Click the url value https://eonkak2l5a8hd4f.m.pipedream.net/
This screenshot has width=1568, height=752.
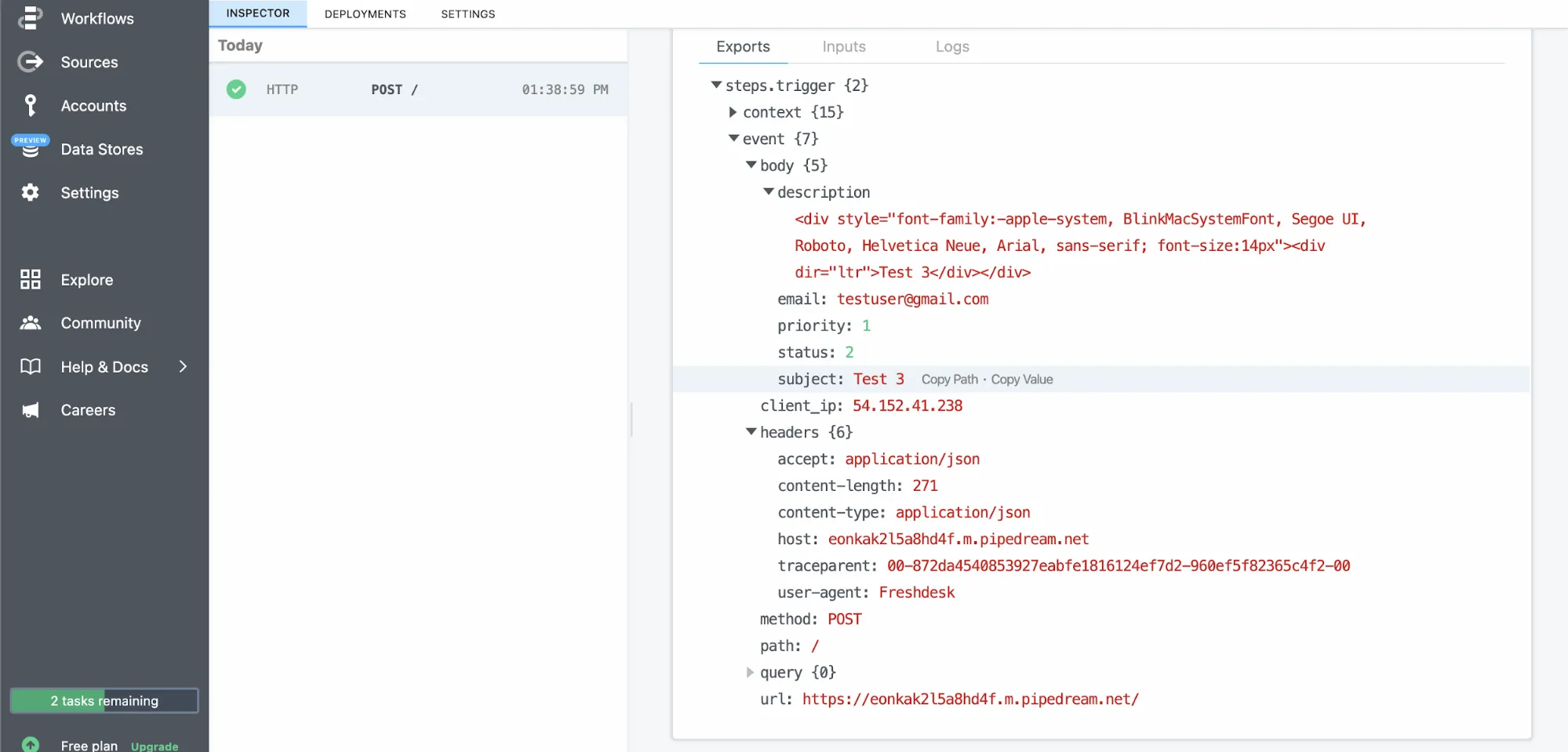tap(970, 699)
